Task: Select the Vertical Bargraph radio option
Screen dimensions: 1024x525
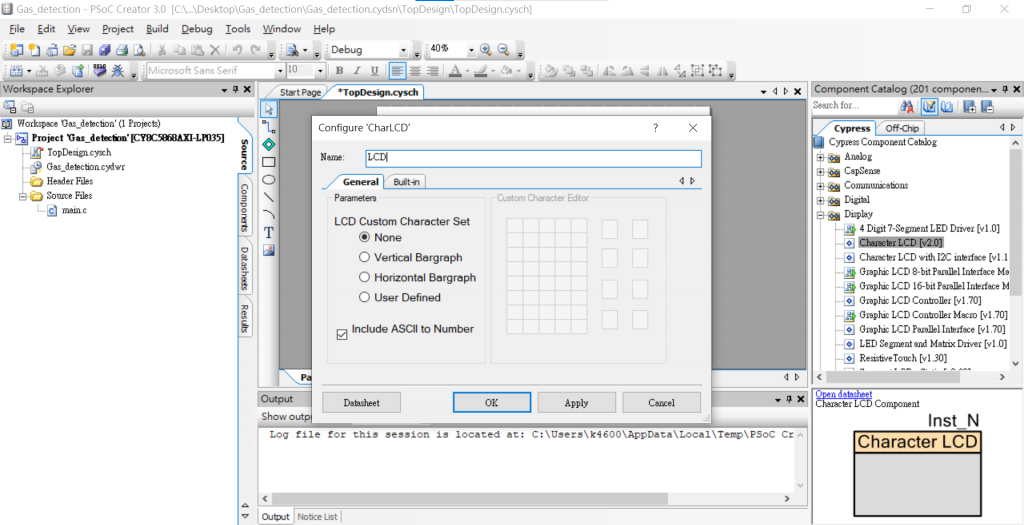Action: [364, 257]
